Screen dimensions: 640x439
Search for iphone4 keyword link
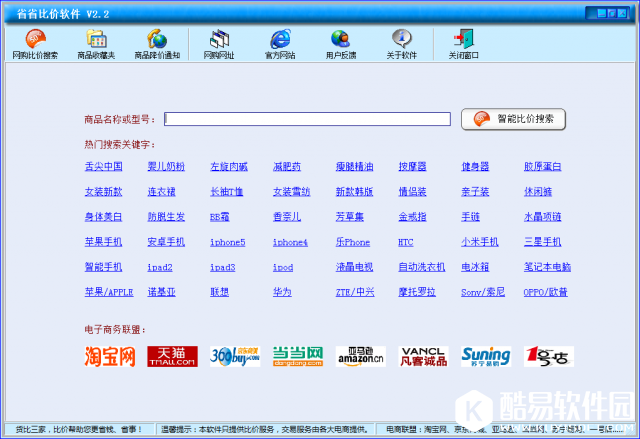pyautogui.click(x=290, y=242)
